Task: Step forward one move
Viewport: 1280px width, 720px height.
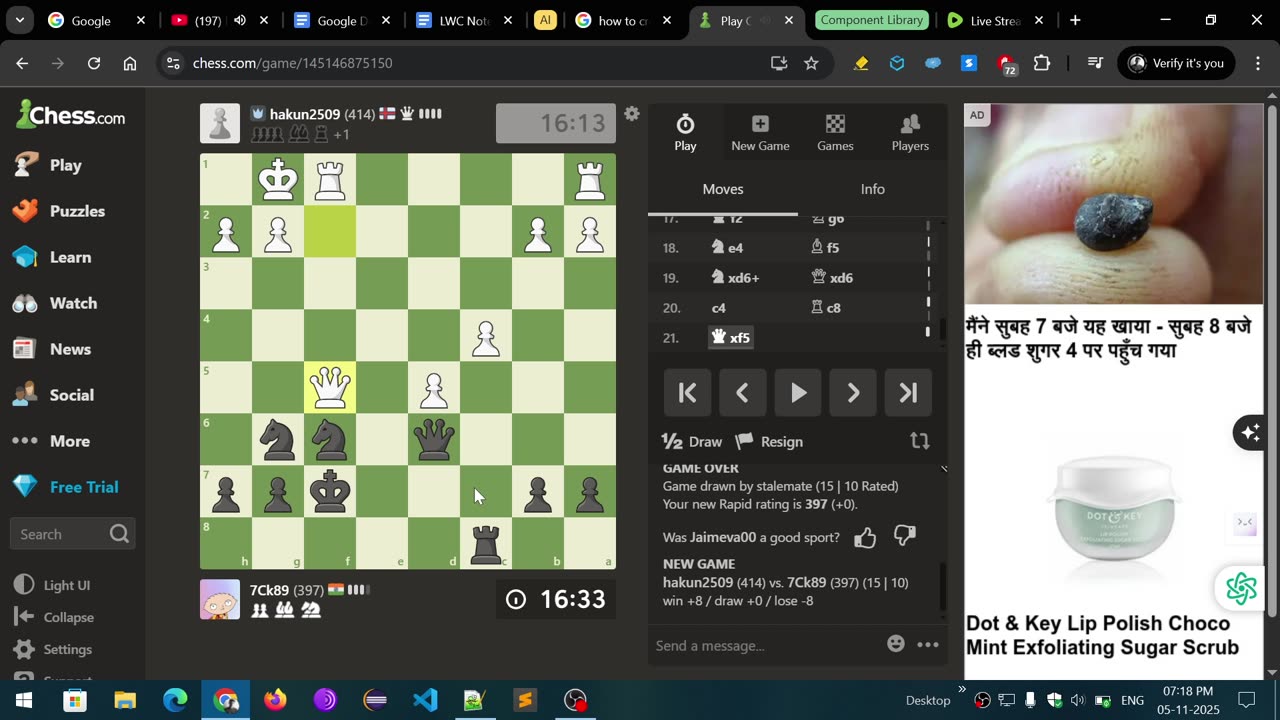Action: (853, 393)
